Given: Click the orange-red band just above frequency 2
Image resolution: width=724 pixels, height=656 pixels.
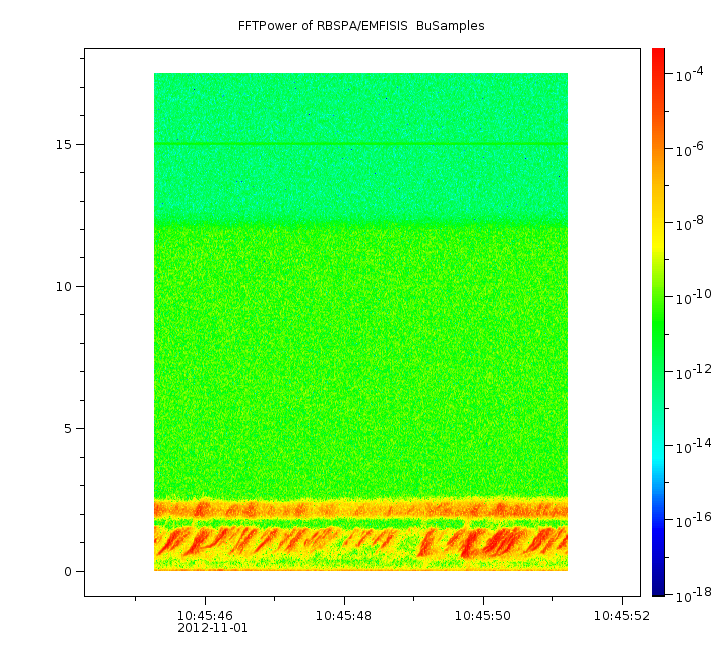Looking at the screenshot, I should [360, 509].
